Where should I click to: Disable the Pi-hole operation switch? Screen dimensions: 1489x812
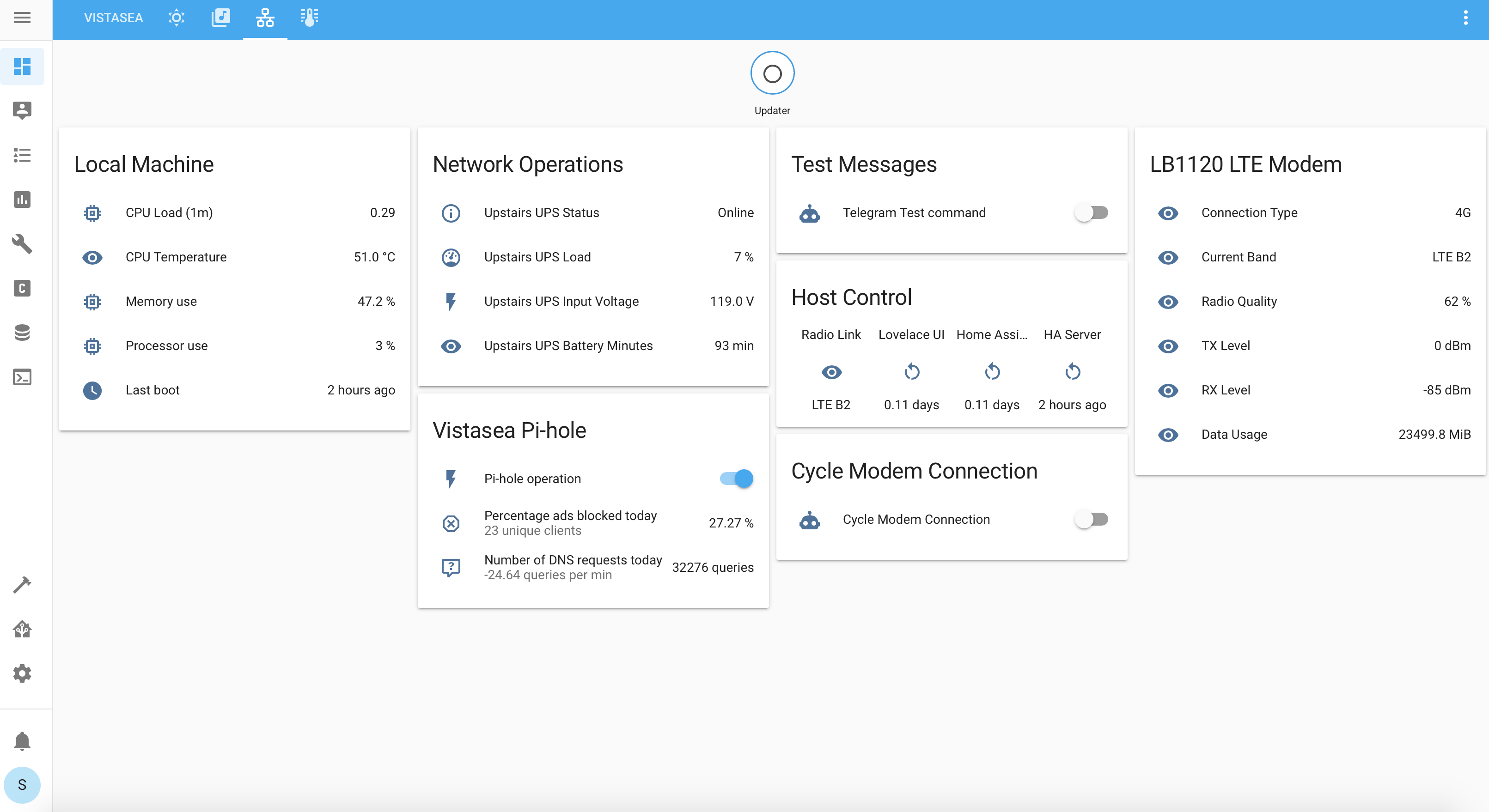click(736, 478)
